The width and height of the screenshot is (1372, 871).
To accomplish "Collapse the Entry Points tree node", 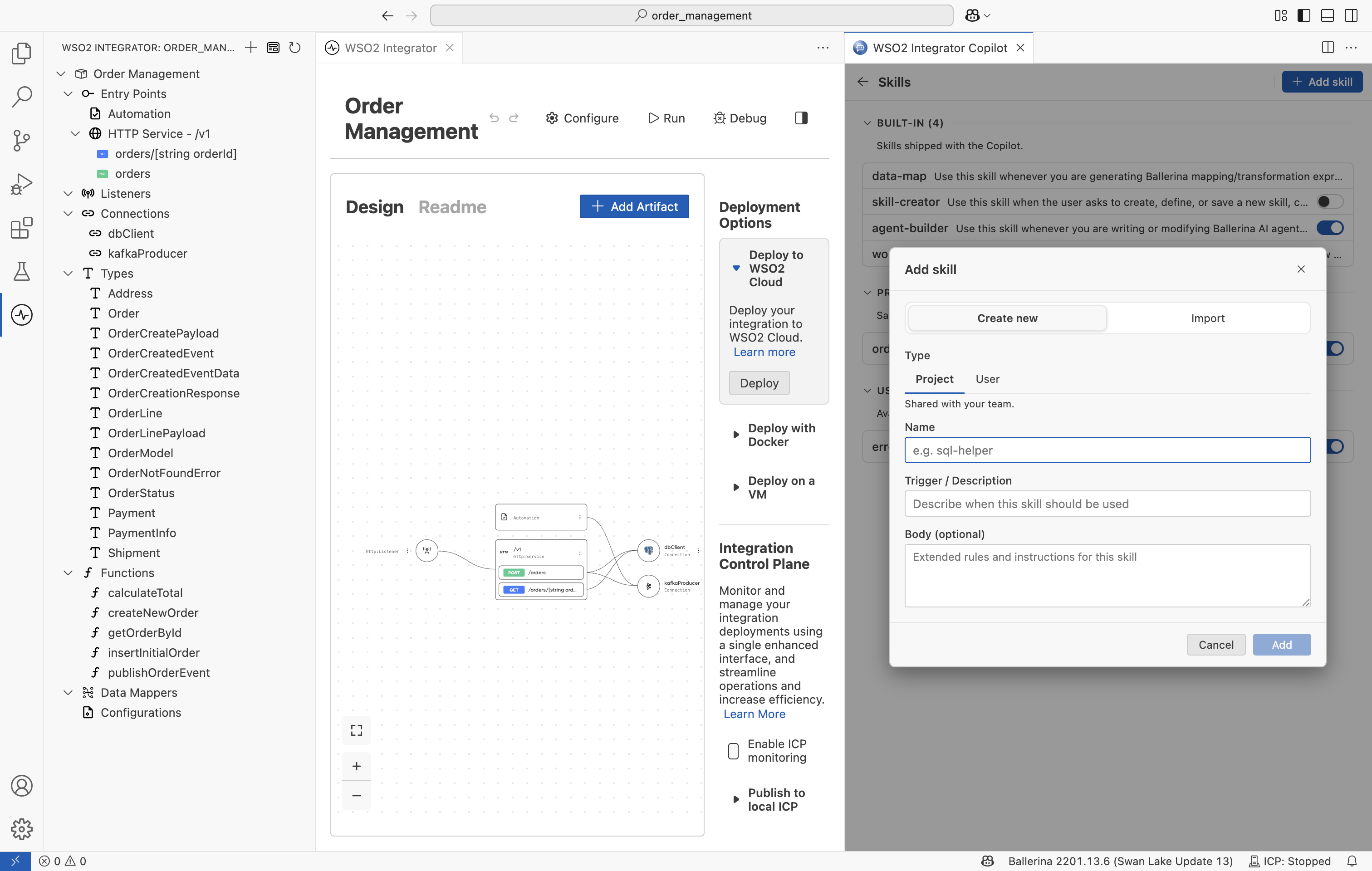I will tap(68, 93).
